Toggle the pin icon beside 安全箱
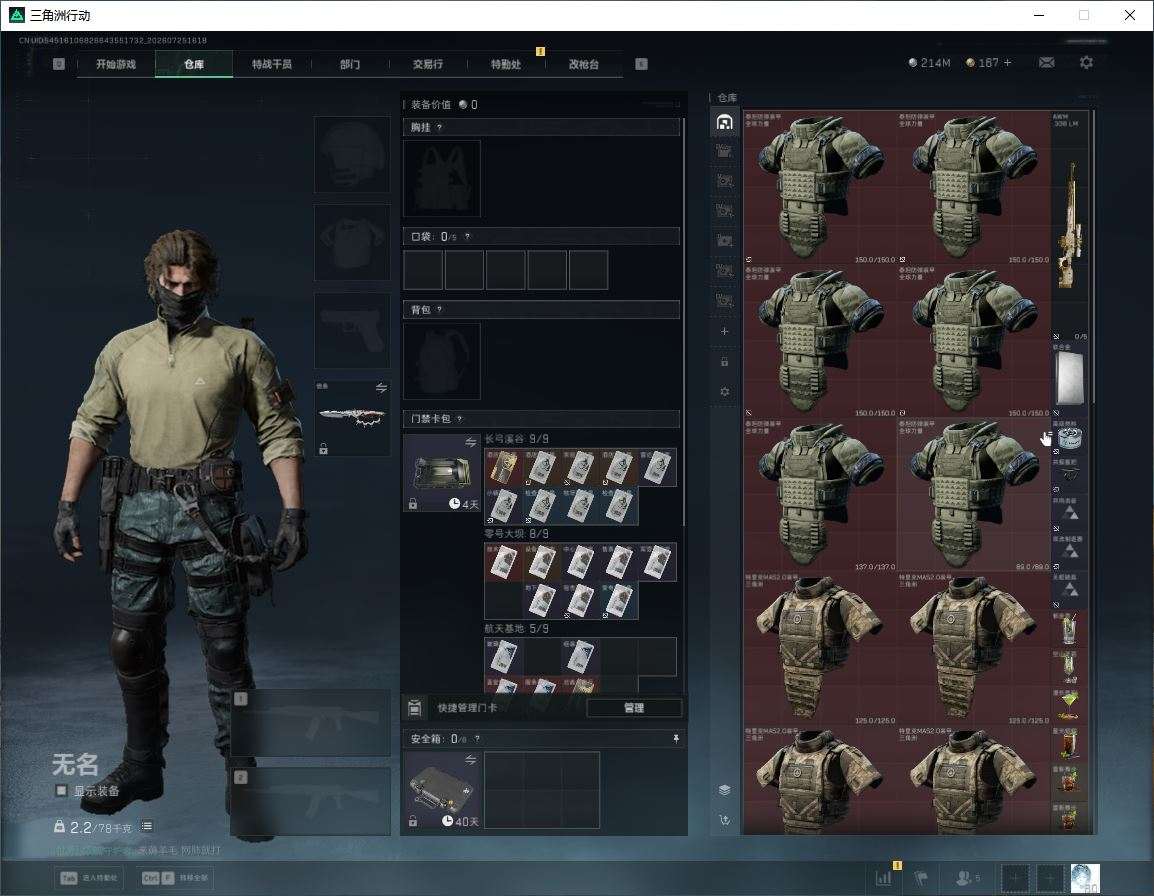This screenshot has width=1154, height=896. (x=676, y=738)
